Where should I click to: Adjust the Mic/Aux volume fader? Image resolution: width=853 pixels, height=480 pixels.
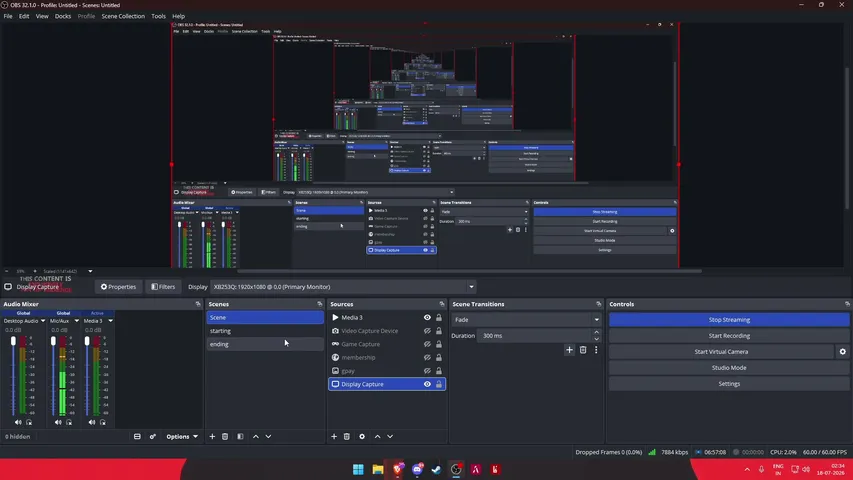pyautogui.click(x=53, y=341)
